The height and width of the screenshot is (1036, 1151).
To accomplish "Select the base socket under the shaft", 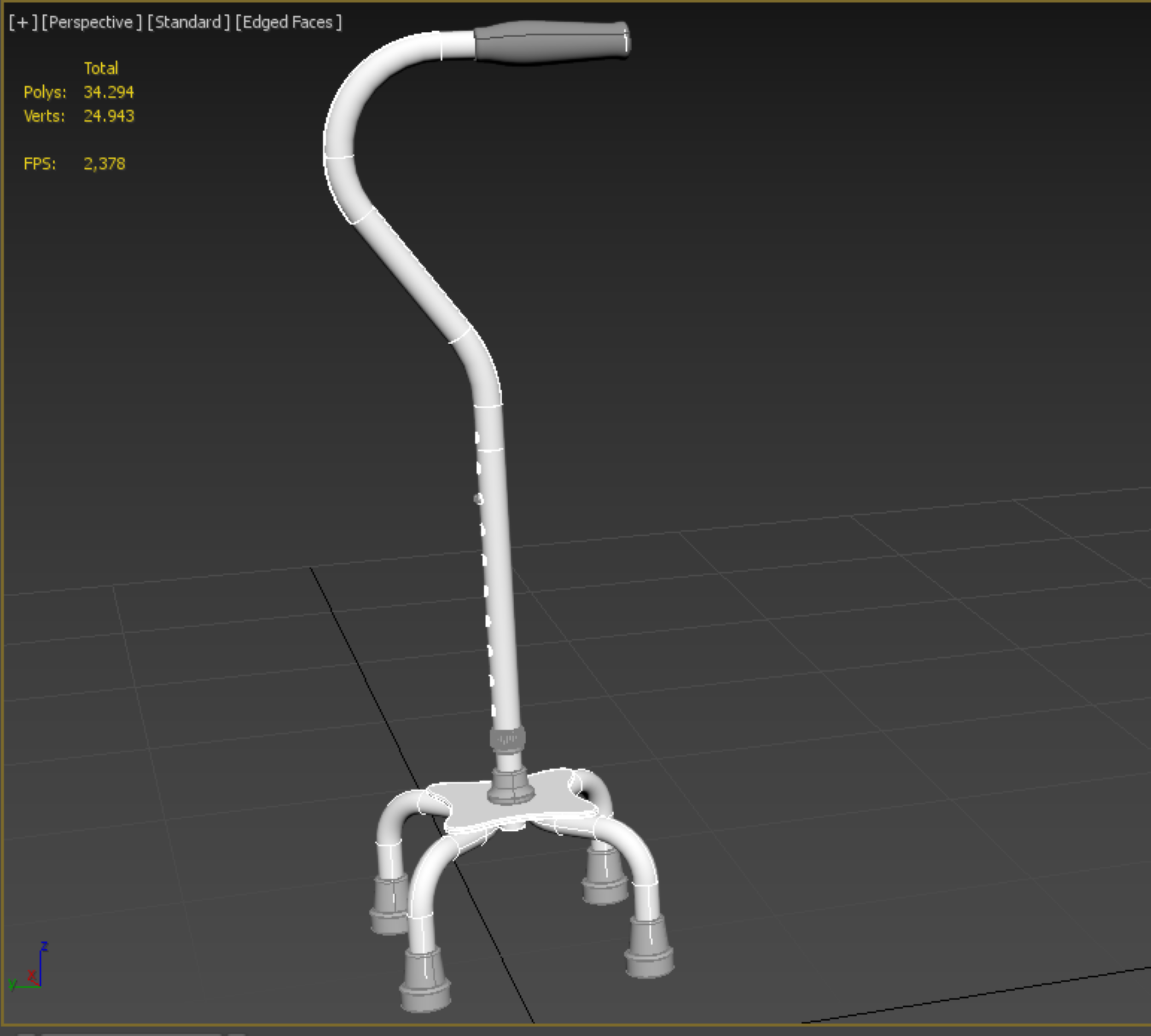I will (510, 787).
